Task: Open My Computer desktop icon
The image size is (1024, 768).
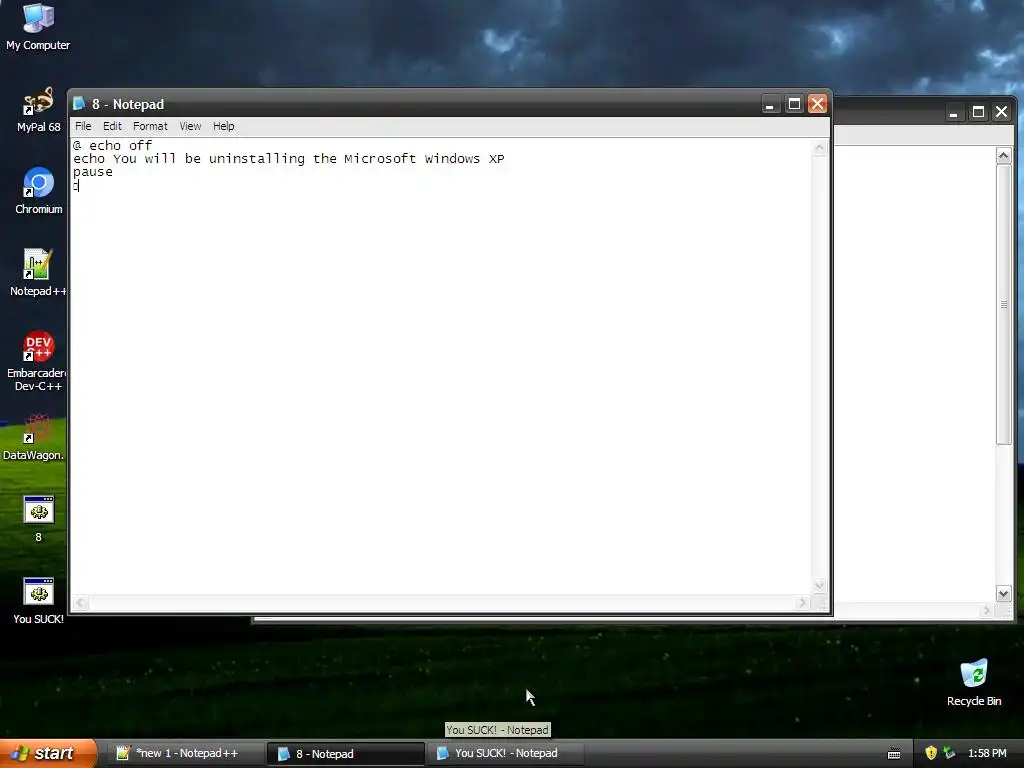Action: coord(38,26)
